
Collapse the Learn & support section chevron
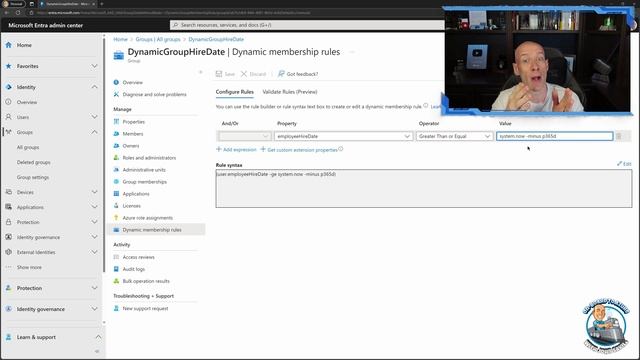(98, 337)
